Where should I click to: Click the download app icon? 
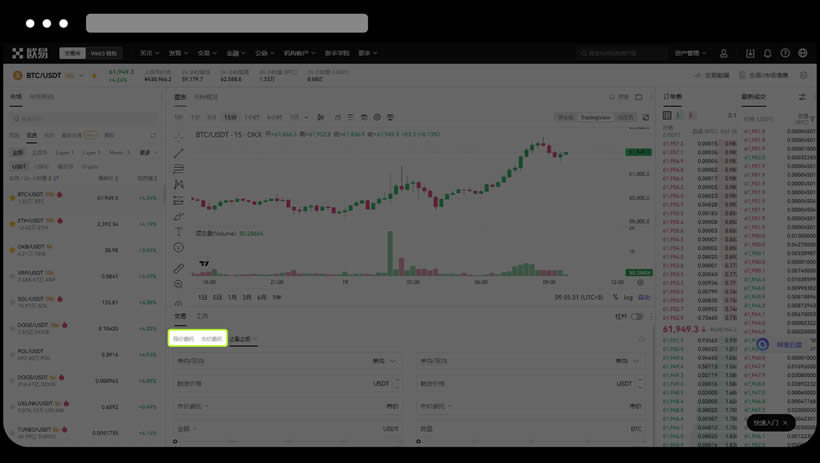click(750, 53)
